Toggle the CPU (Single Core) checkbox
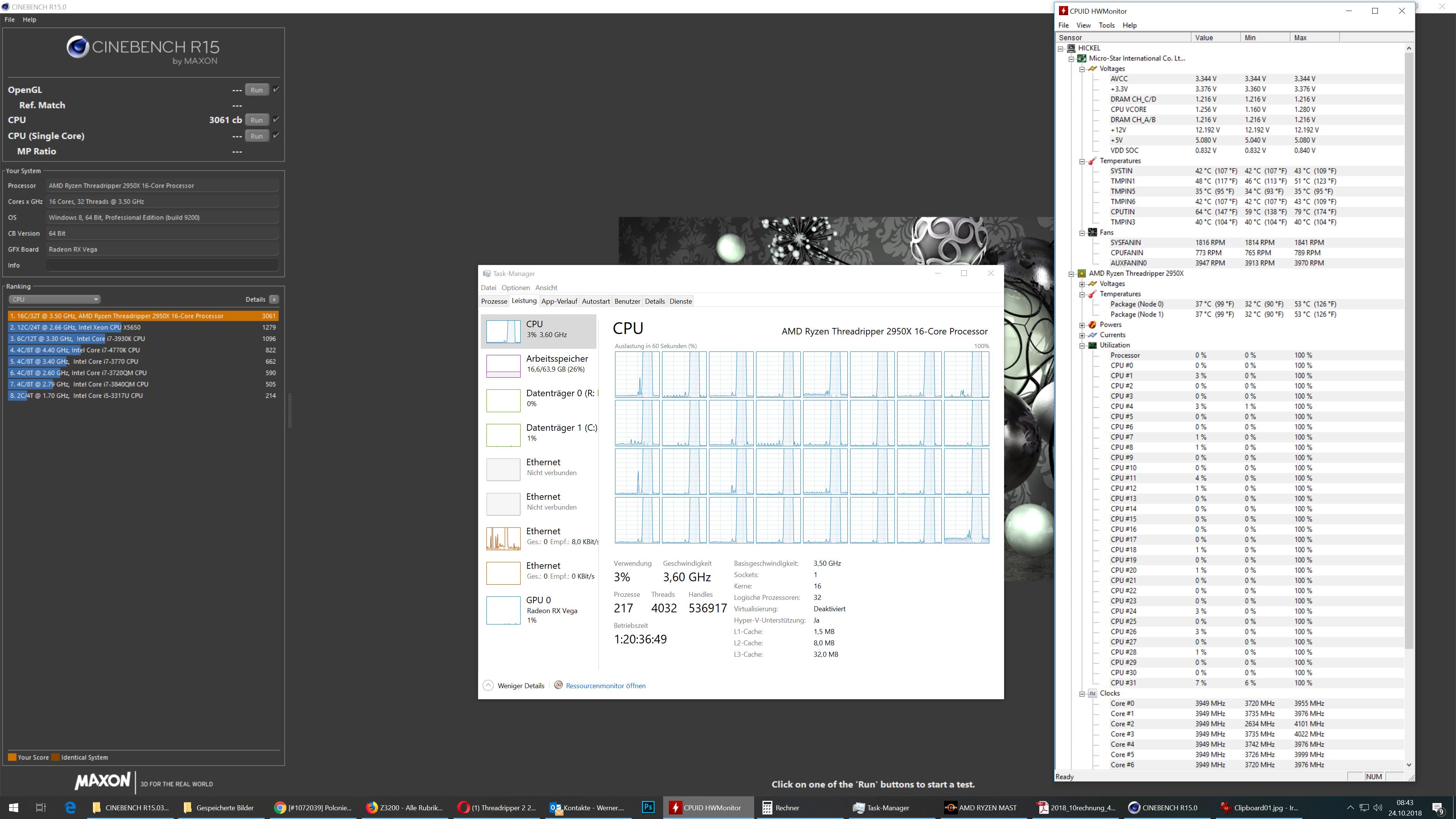 tap(276, 135)
